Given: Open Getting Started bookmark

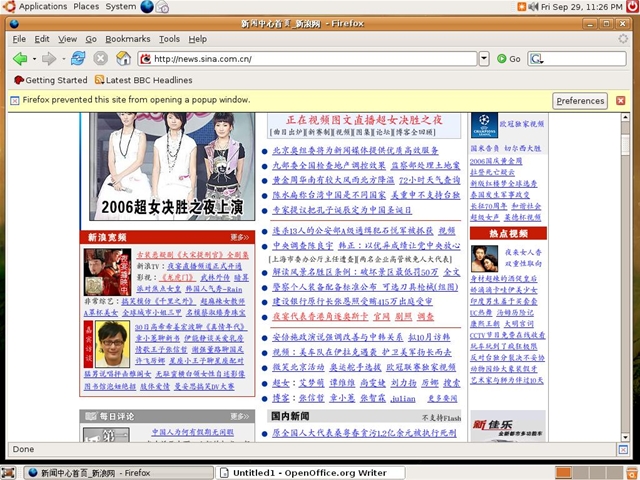Looking at the screenshot, I should 51,80.
